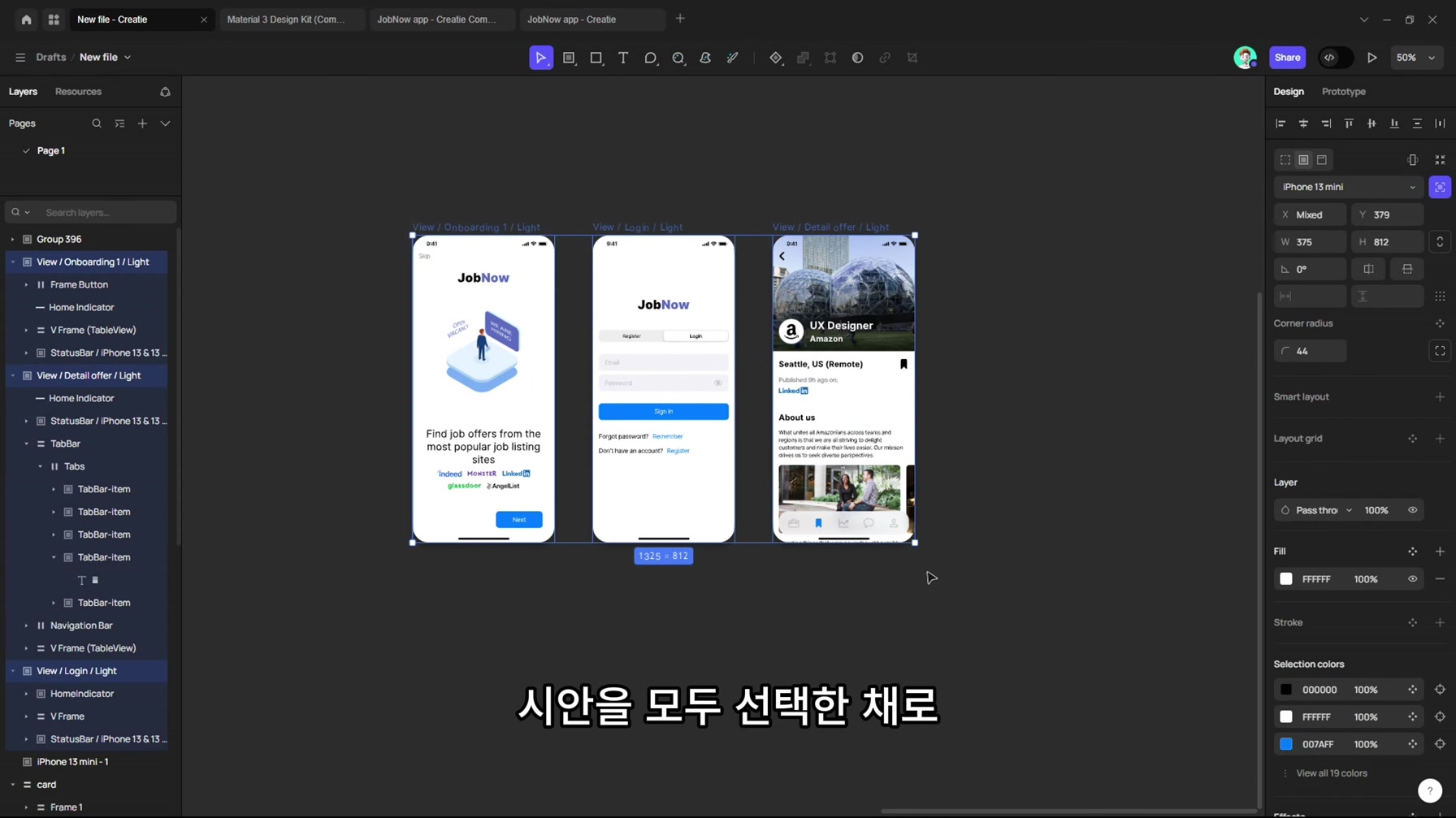Click the 007AFF selection color swatch
The width and height of the screenshot is (1456, 818).
[1286, 745]
